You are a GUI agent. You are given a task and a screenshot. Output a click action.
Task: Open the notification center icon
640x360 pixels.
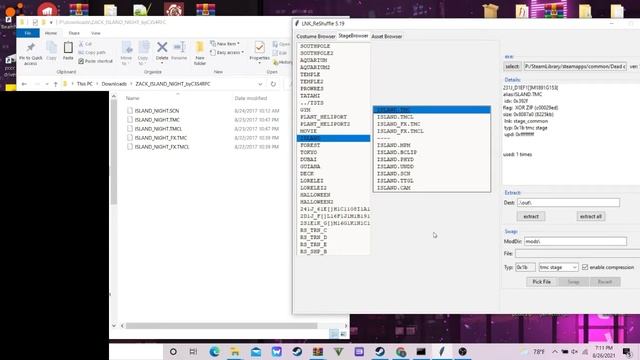tap(627, 351)
